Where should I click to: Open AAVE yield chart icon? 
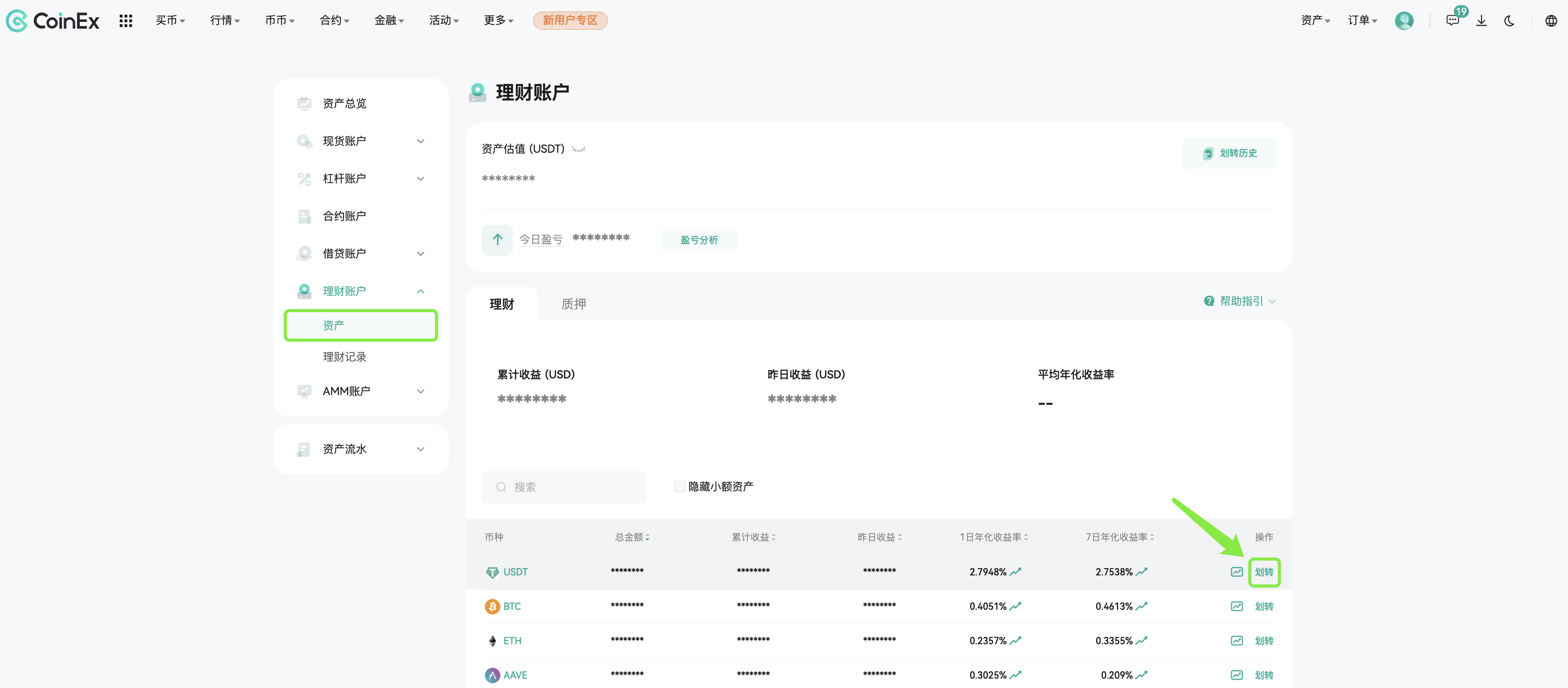(1237, 675)
